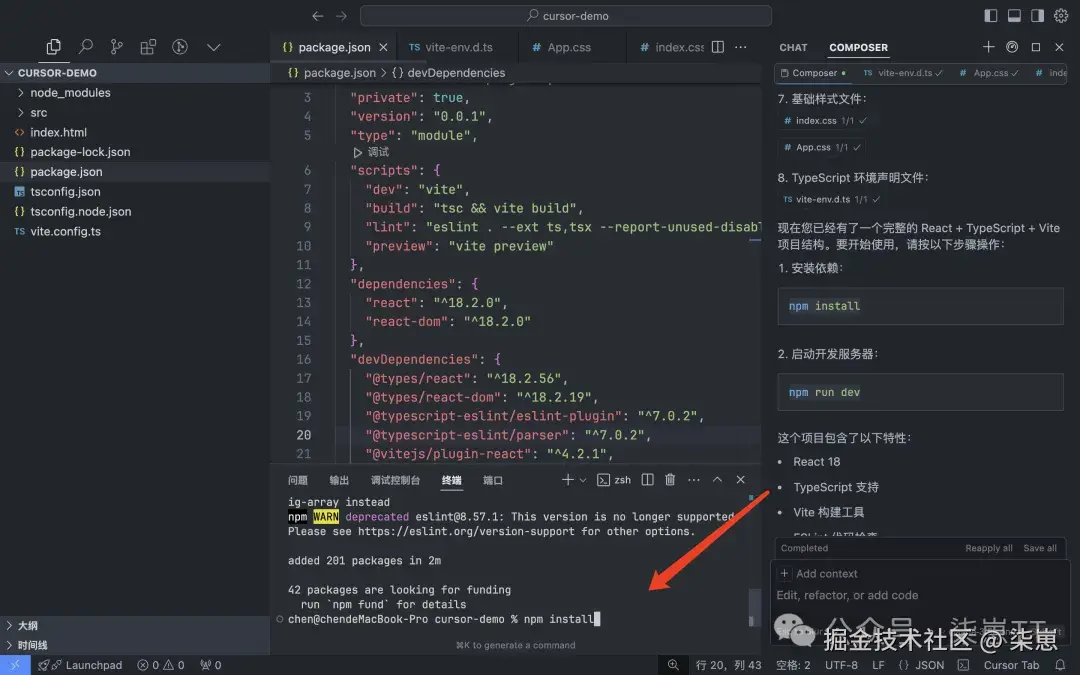The height and width of the screenshot is (675, 1080).
Task: Switch to the CHAT tab
Action: [793, 48]
